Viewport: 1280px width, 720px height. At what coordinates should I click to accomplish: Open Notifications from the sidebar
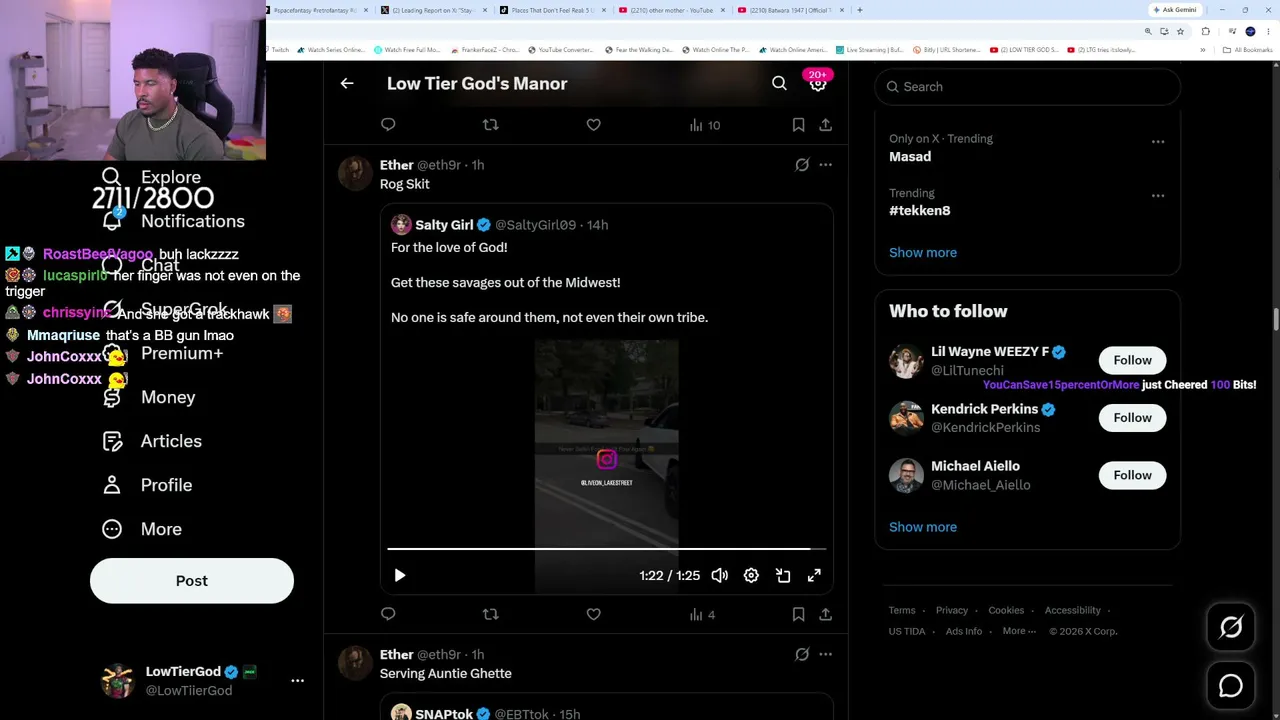click(x=174, y=221)
